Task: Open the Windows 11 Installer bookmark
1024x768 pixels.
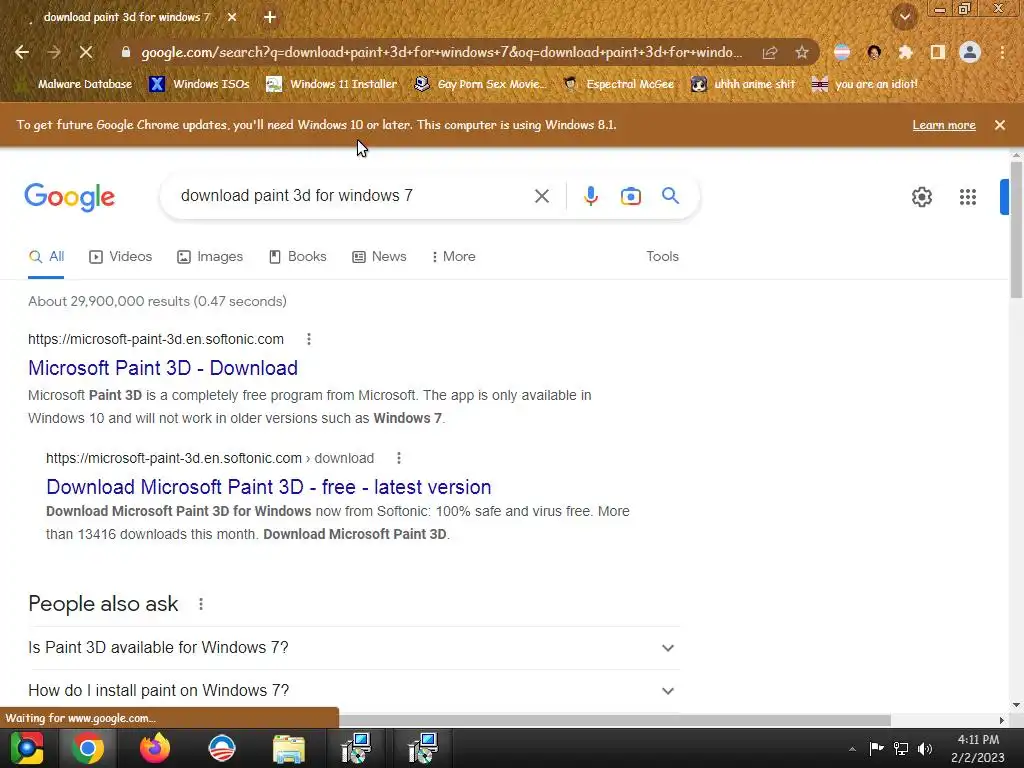Action: tap(332, 84)
